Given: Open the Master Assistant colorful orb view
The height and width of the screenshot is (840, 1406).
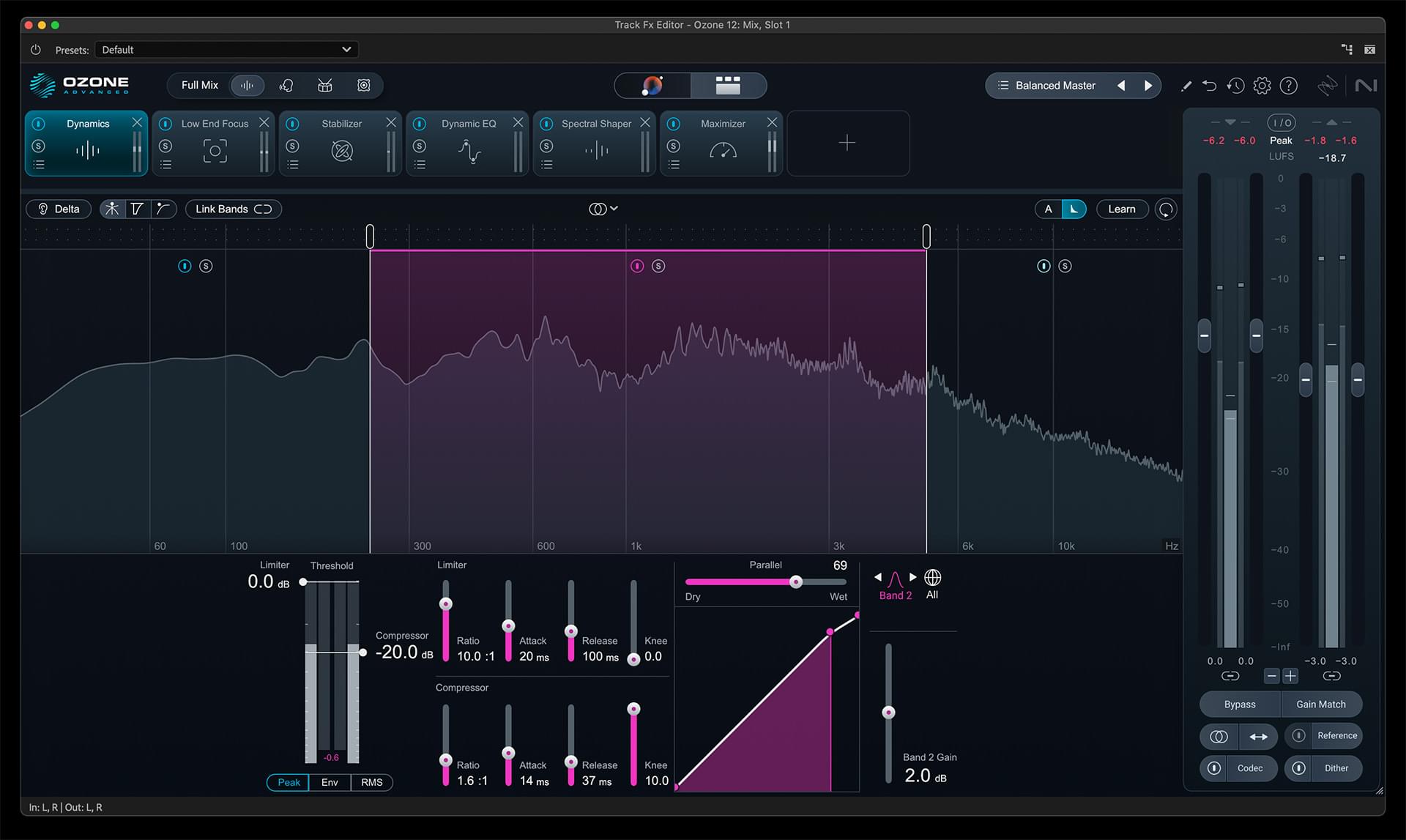Looking at the screenshot, I should pos(652,86).
